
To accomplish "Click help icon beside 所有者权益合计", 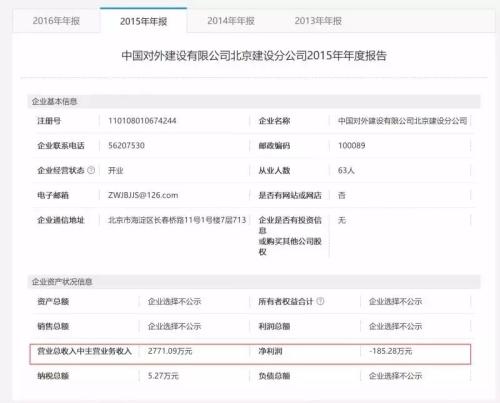I will pos(320,301).
